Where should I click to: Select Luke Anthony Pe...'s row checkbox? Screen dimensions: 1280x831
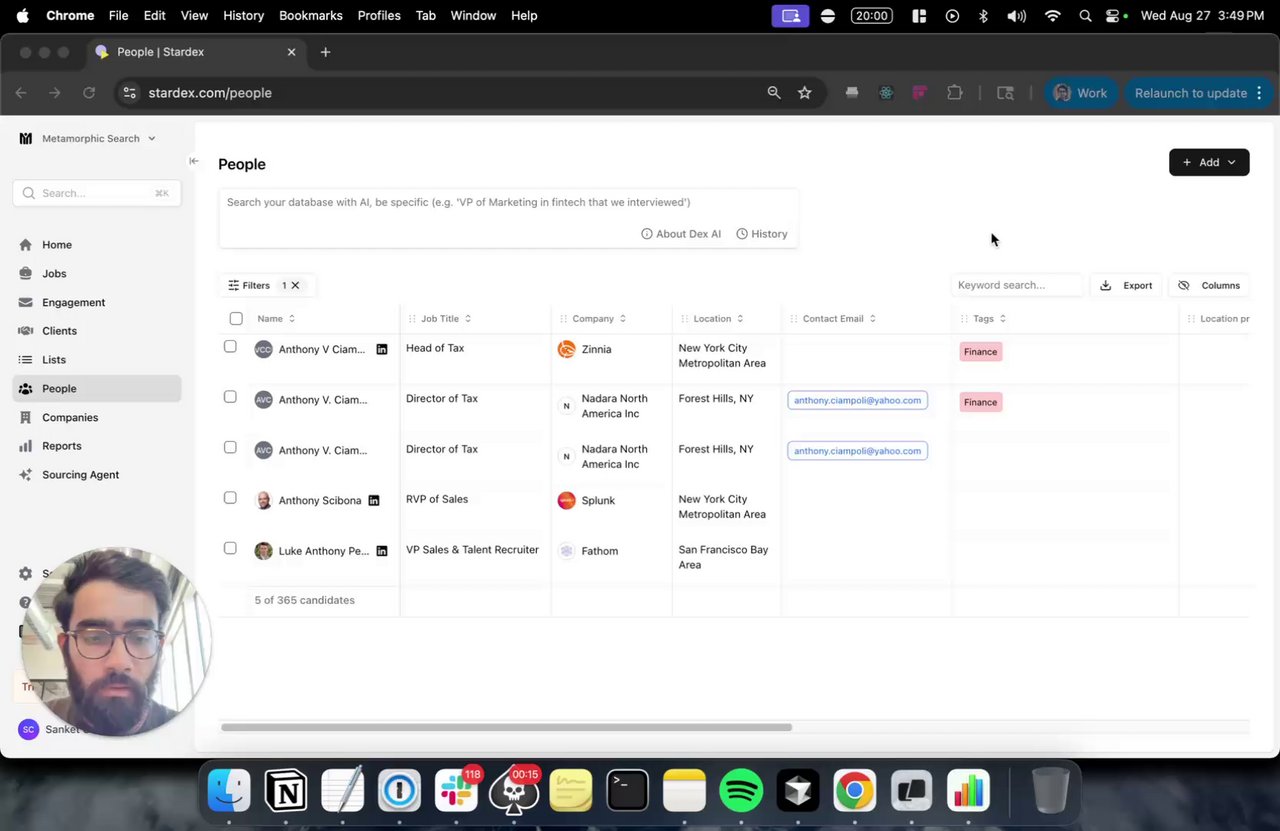(x=230, y=548)
